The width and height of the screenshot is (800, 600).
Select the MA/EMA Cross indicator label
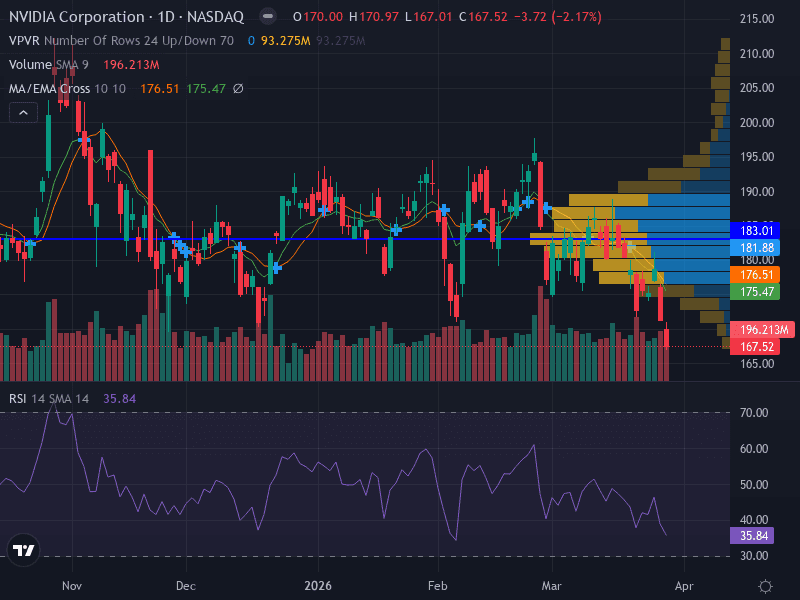[49, 89]
